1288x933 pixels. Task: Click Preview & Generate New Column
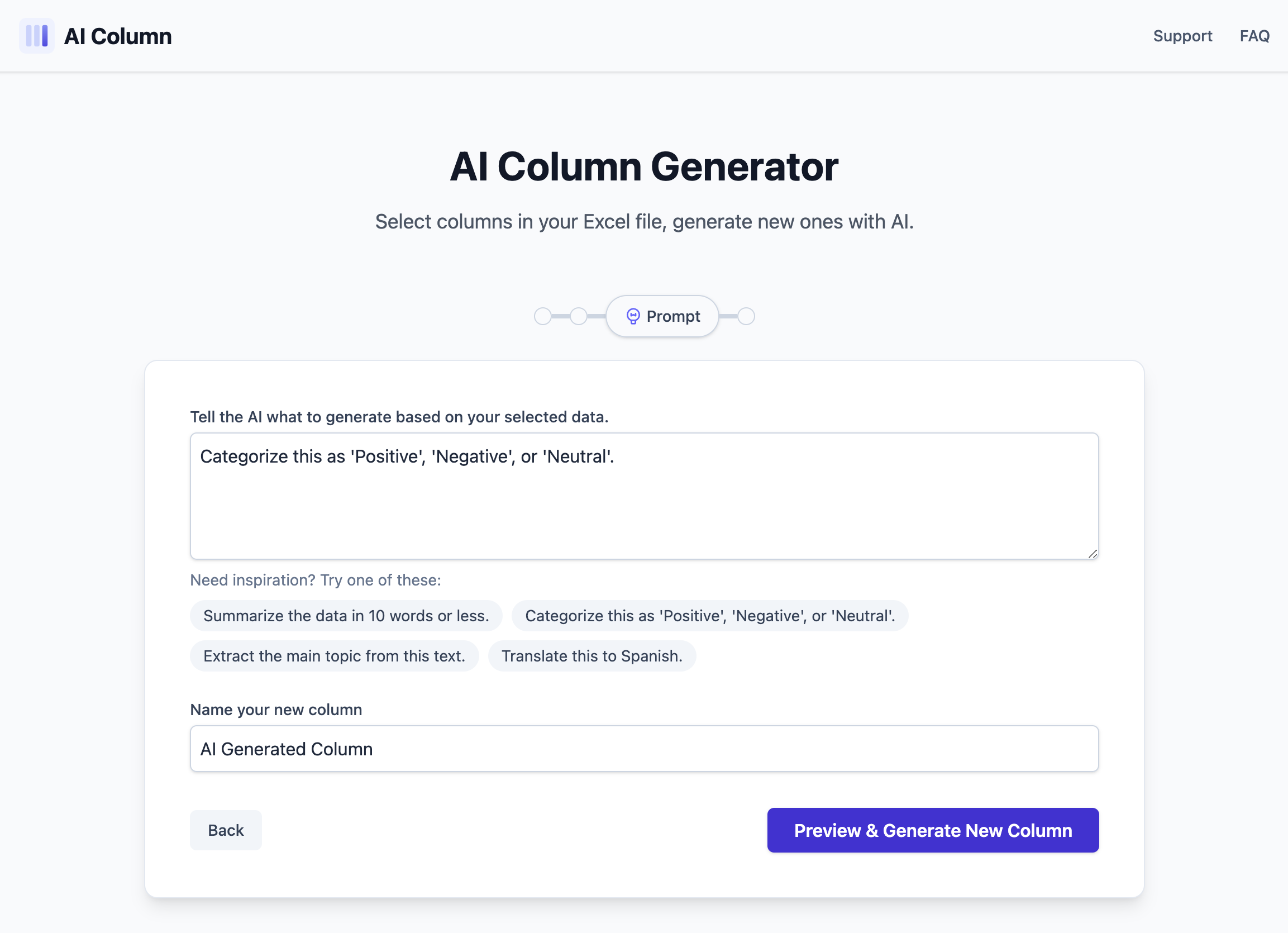pyautogui.click(x=933, y=830)
